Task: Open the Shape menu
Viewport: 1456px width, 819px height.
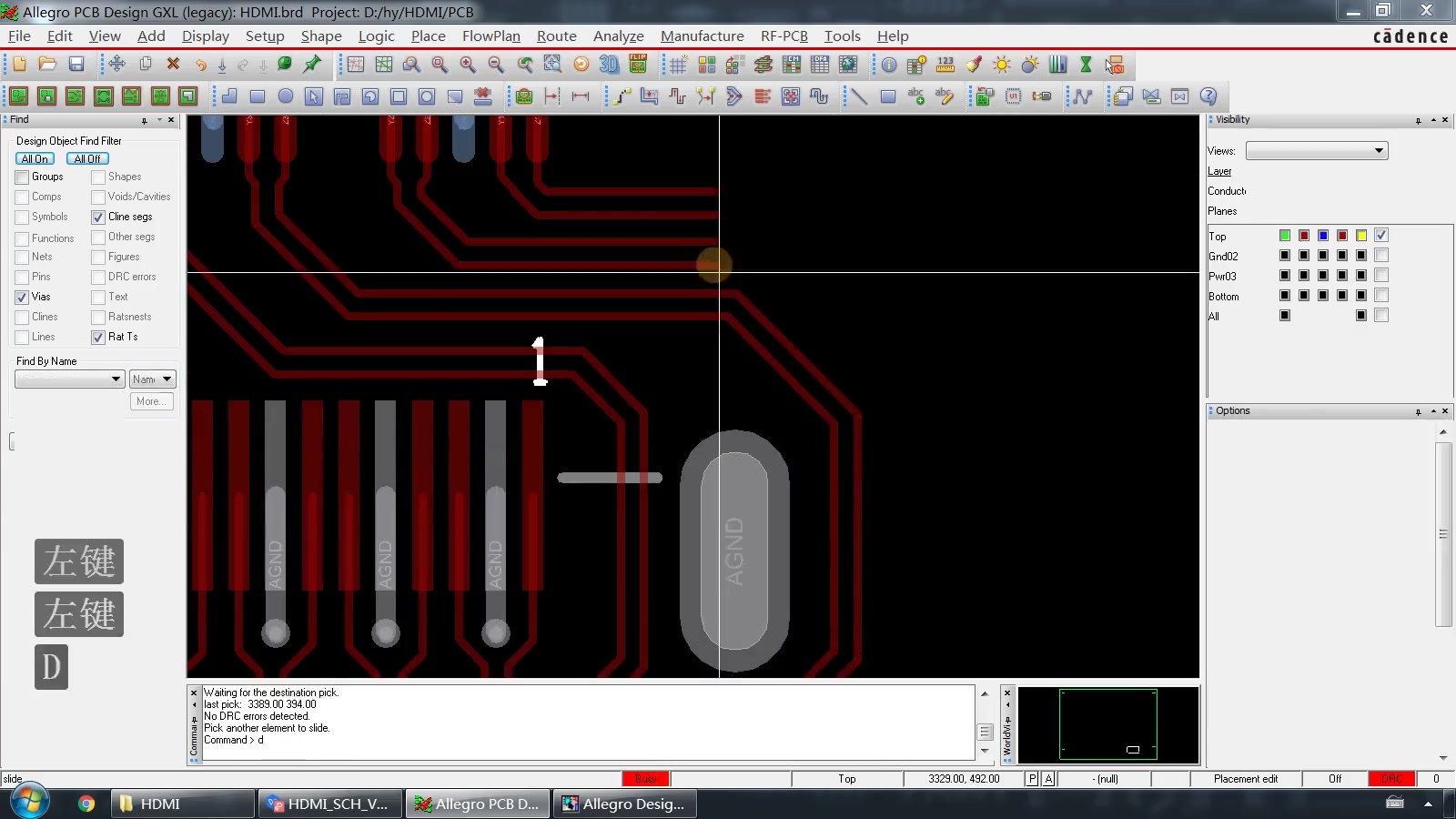Action: coord(321,35)
